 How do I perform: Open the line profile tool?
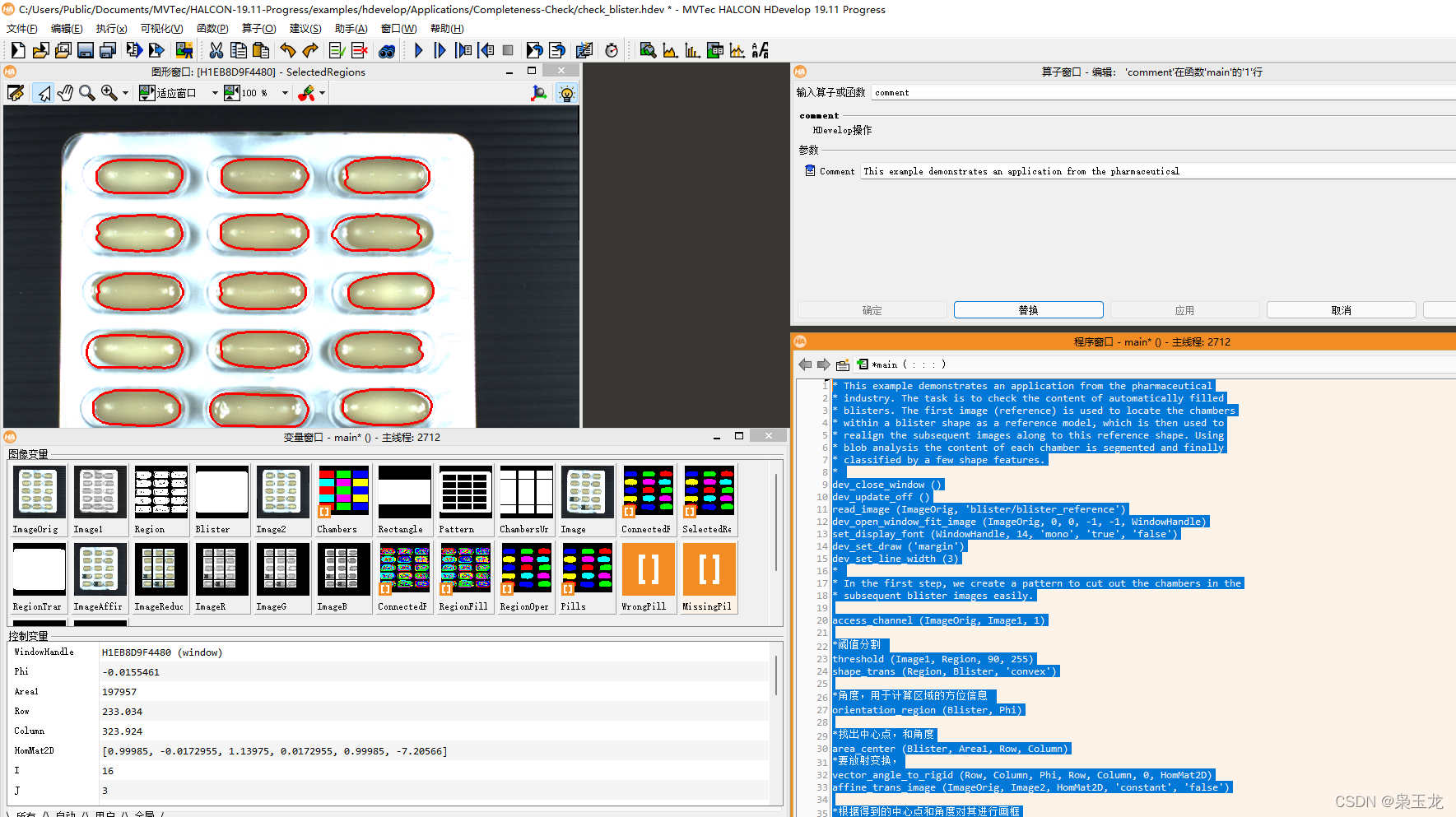[737, 50]
